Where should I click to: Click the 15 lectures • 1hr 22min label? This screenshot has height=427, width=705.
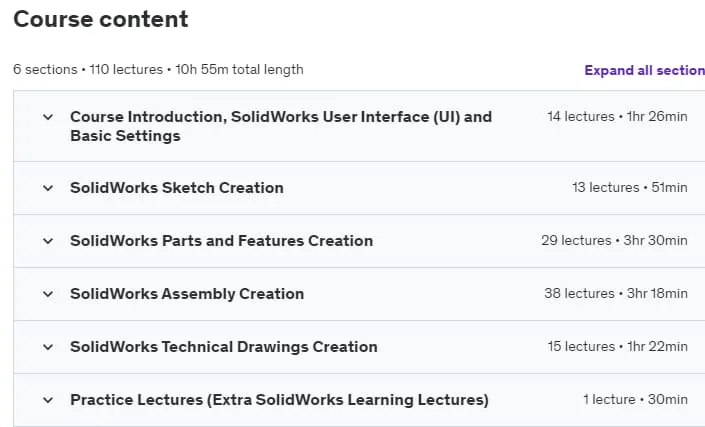point(618,347)
